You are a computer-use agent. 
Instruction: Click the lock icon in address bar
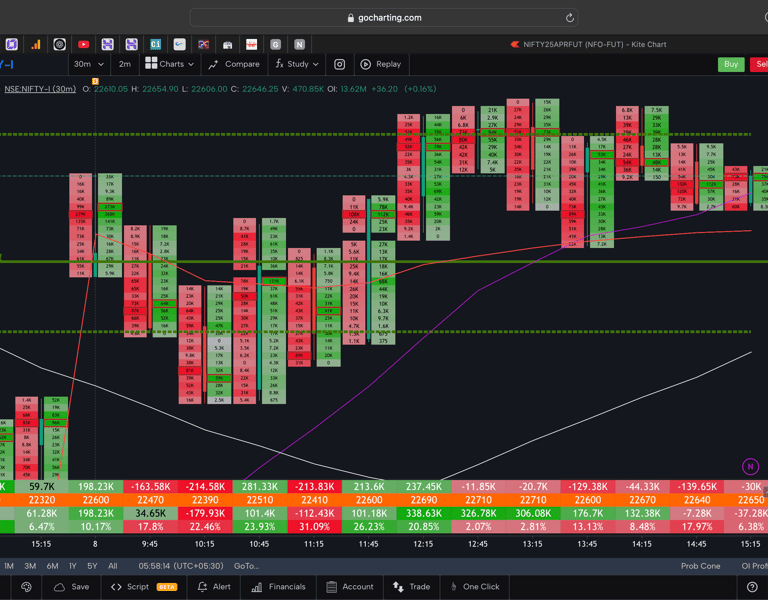(350, 18)
